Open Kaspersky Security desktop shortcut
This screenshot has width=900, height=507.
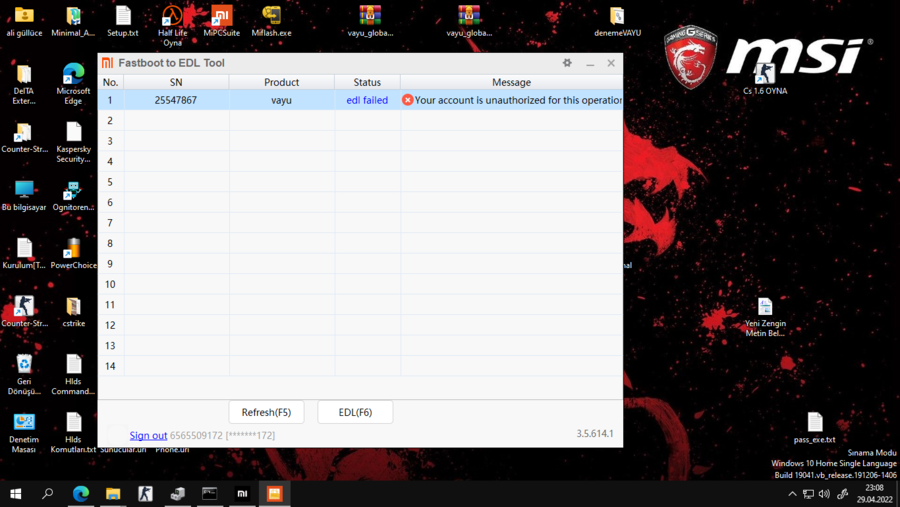point(73,142)
